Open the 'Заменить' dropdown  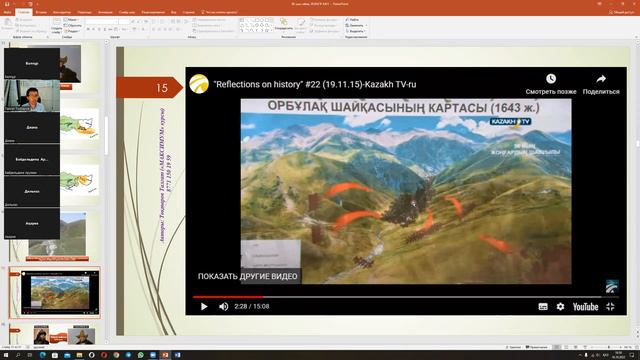tap(356, 25)
